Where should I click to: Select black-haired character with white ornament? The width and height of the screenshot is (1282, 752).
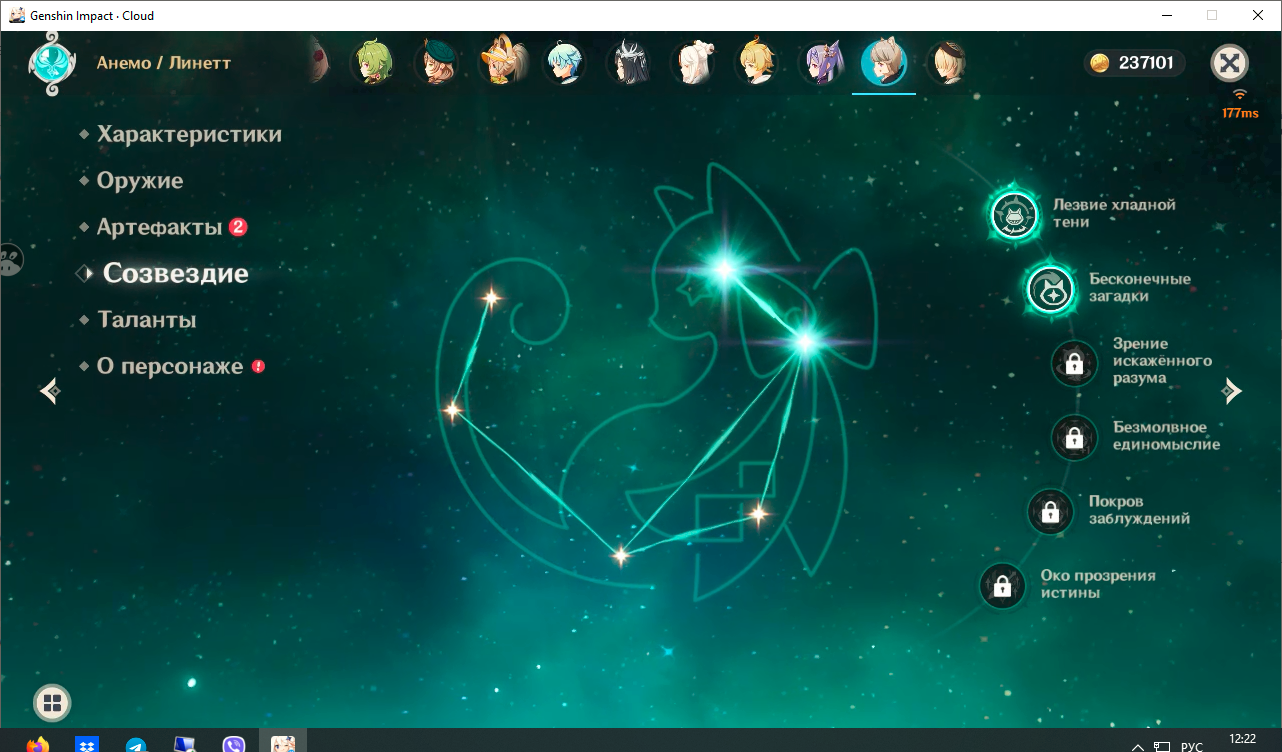630,62
